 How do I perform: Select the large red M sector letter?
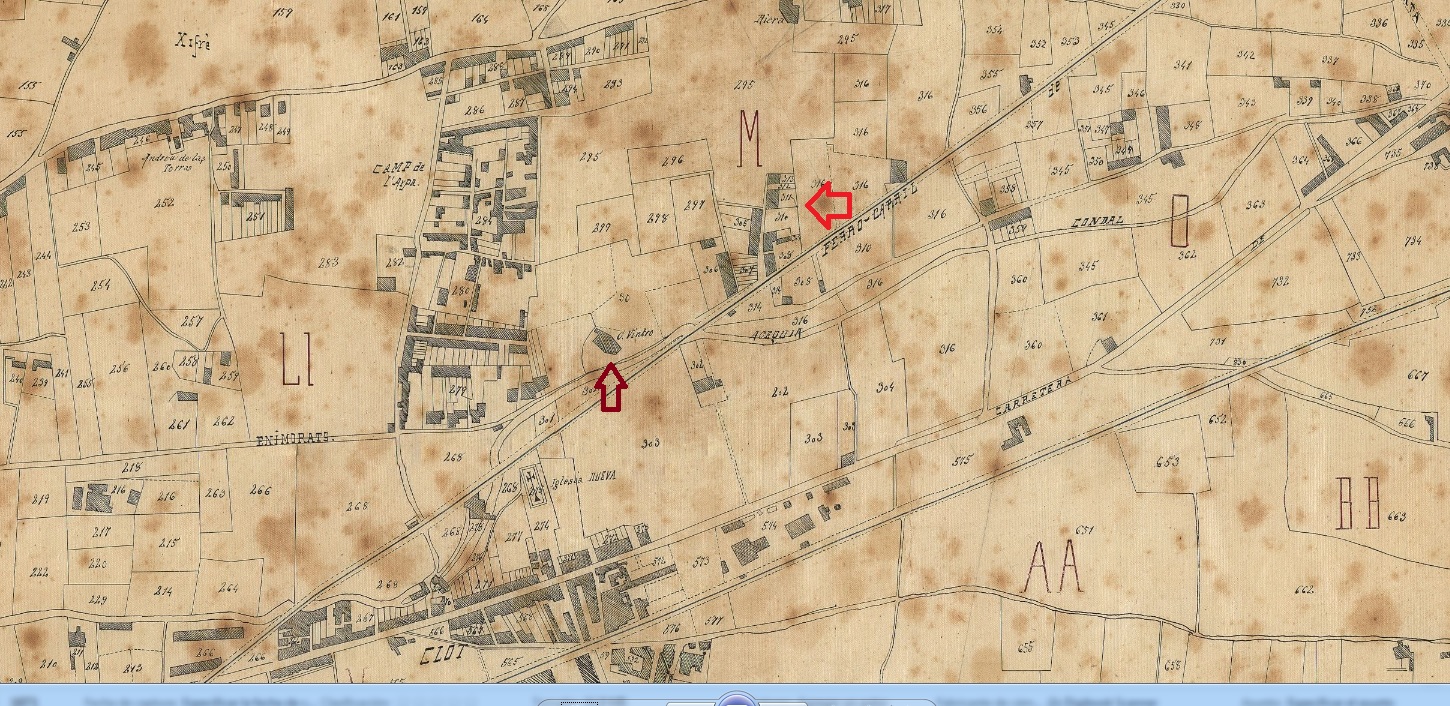[749, 139]
